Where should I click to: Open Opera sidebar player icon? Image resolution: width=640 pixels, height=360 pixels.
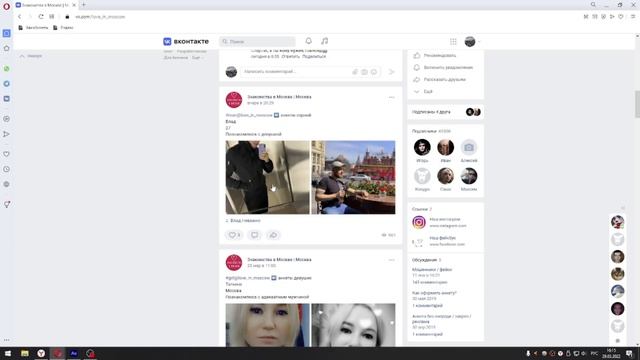pos(7,119)
